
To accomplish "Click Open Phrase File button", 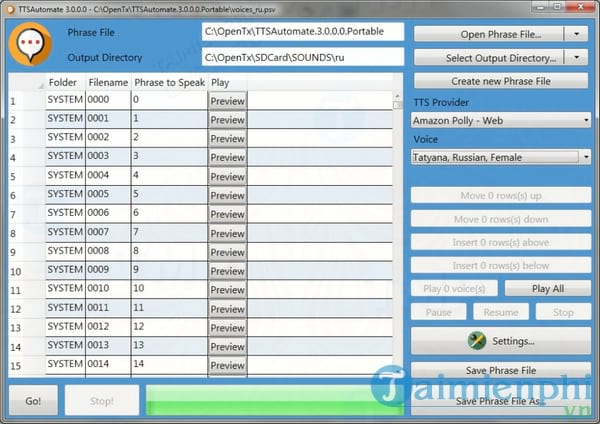I will pyautogui.click(x=488, y=33).
